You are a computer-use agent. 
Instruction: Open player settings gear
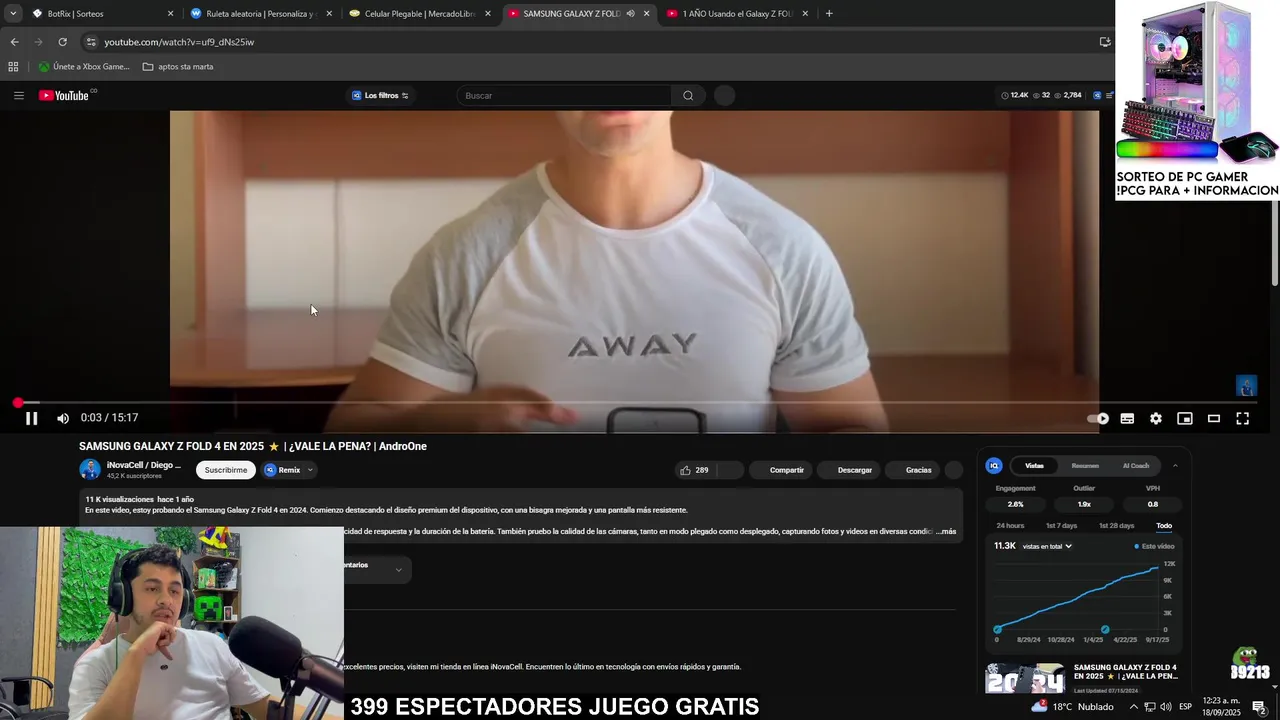[1156, 418]
